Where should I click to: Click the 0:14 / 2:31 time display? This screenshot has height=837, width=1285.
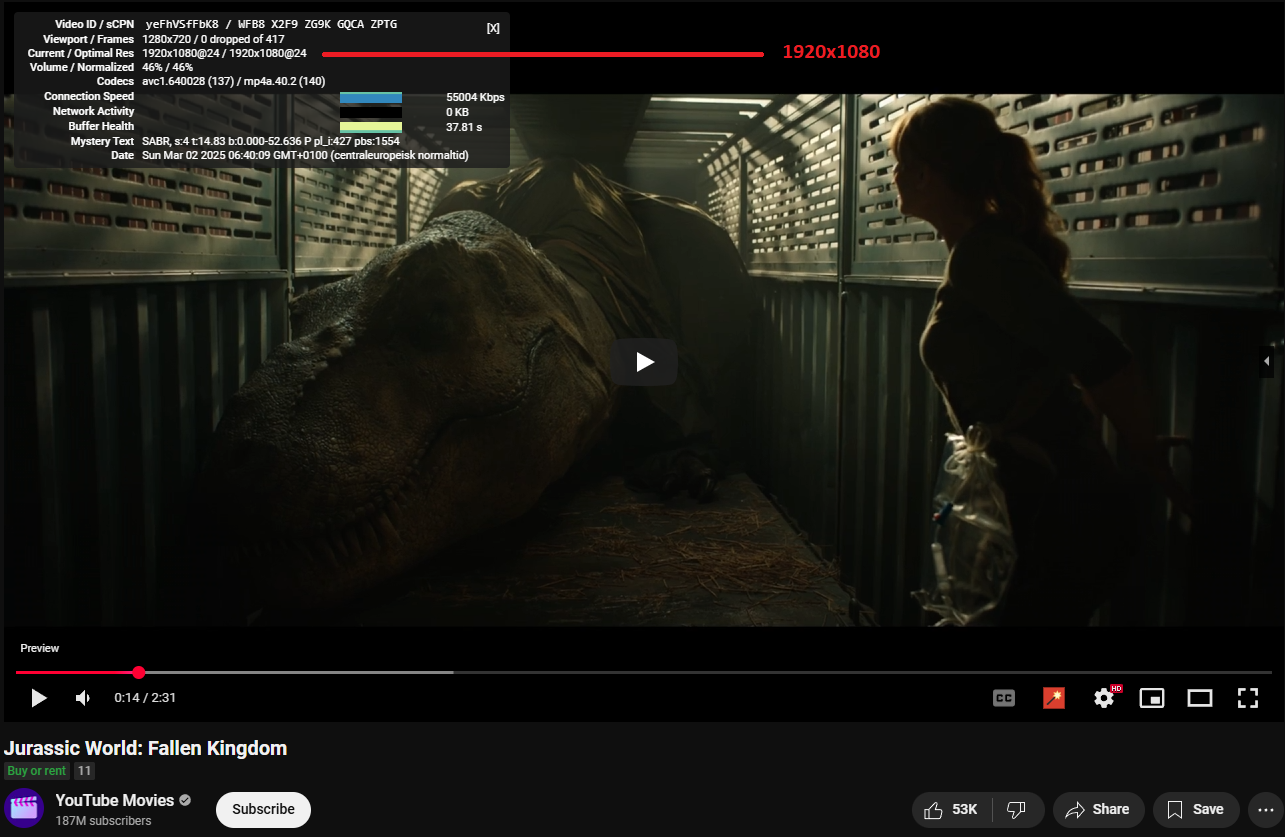[x=145, y=698]
